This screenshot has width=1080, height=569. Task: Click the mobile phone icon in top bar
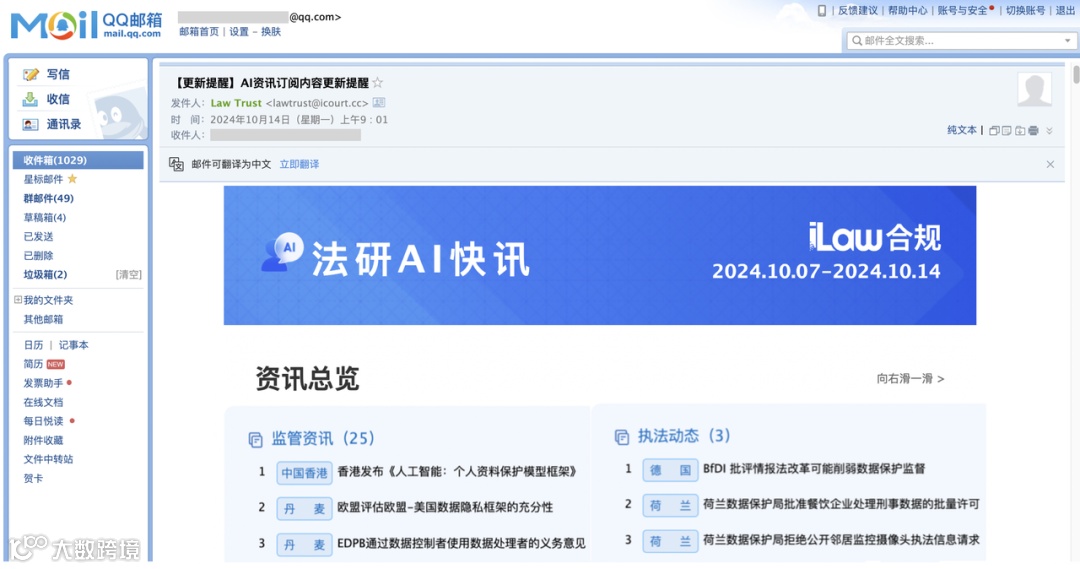[x=821, y=10]
